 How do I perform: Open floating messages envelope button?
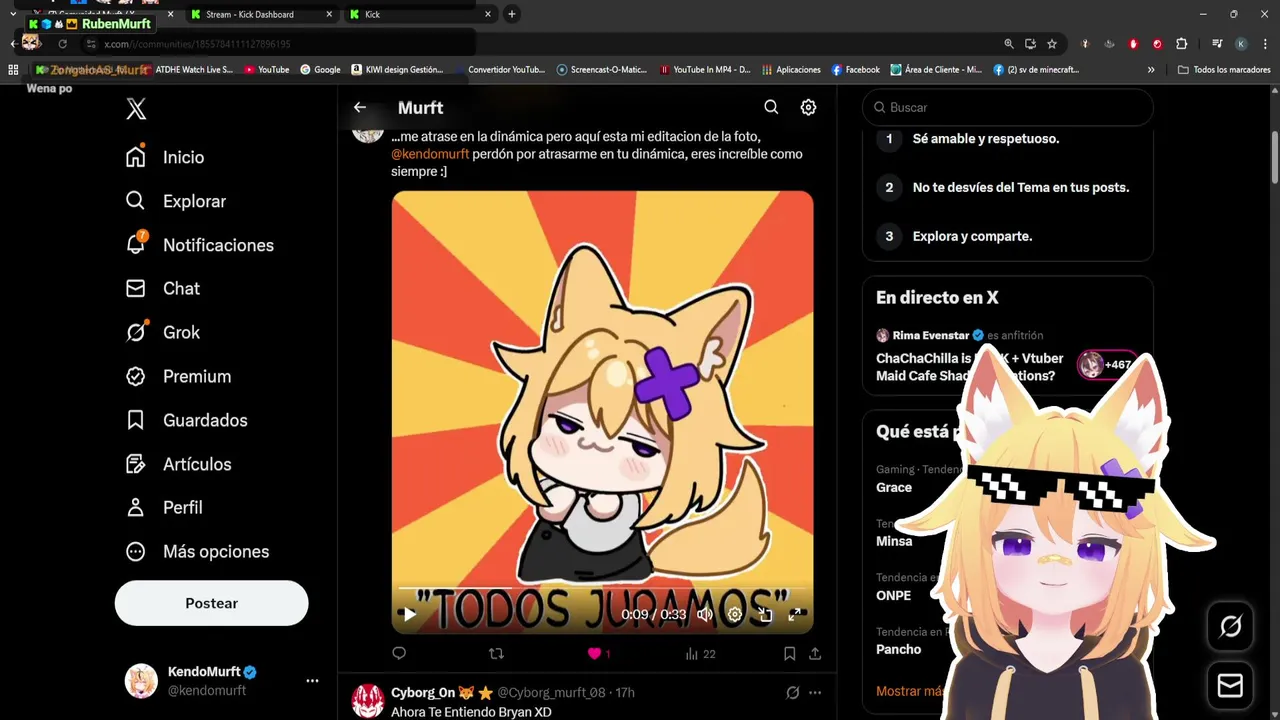(1230, 686)
